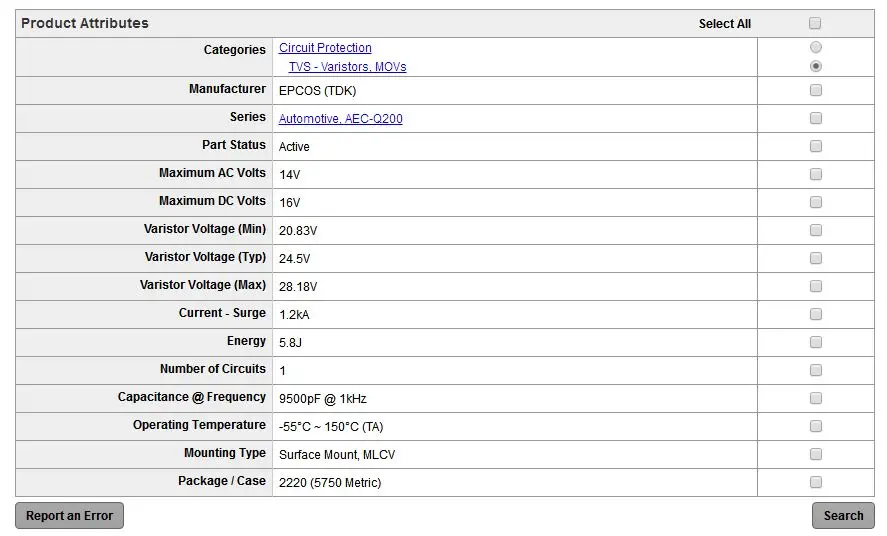Click the 28.18V value
The width and height of the screenshot is (887, 536).
298,287
